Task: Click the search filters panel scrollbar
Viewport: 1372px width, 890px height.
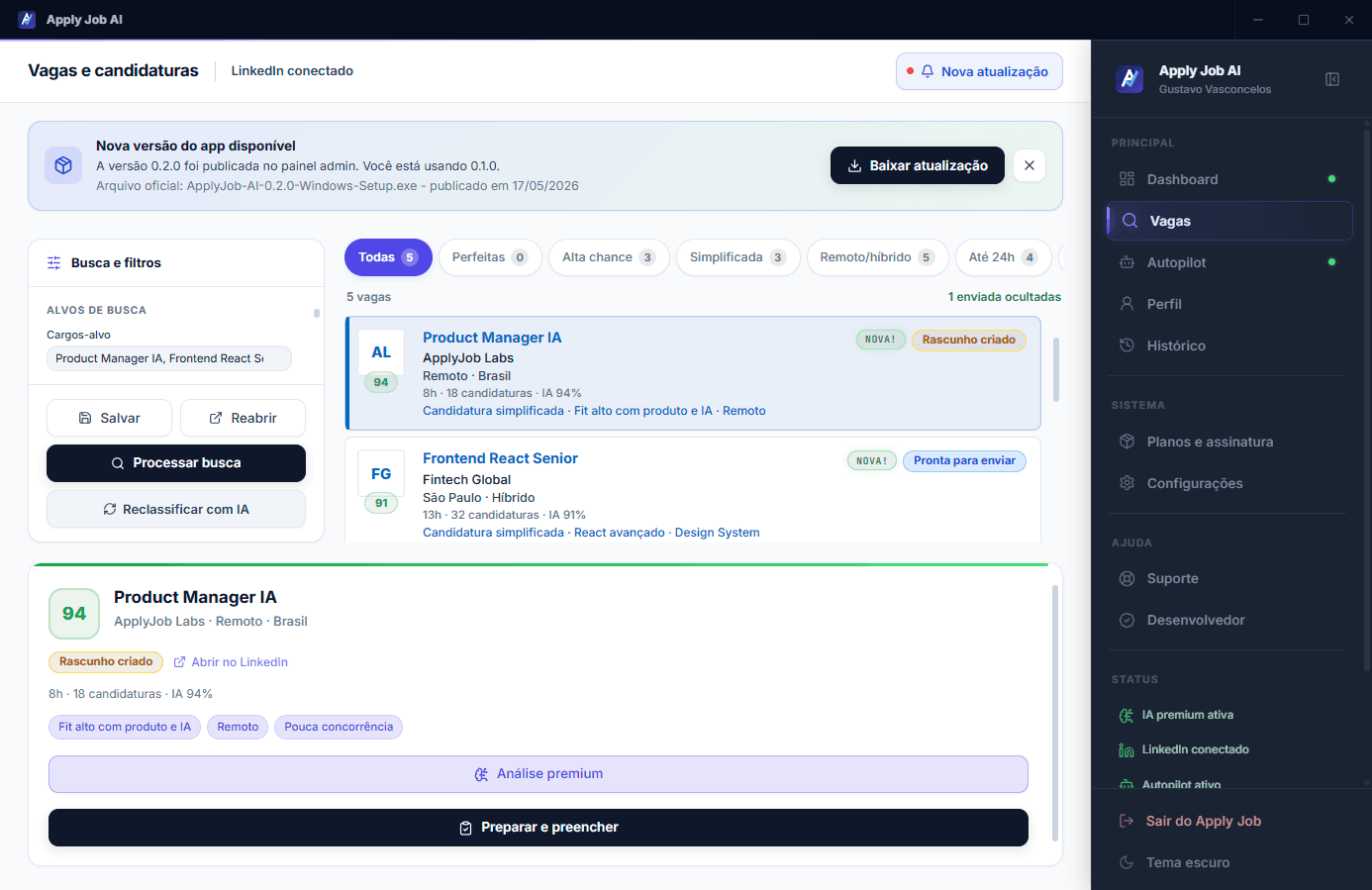Action: pos(317,314)
